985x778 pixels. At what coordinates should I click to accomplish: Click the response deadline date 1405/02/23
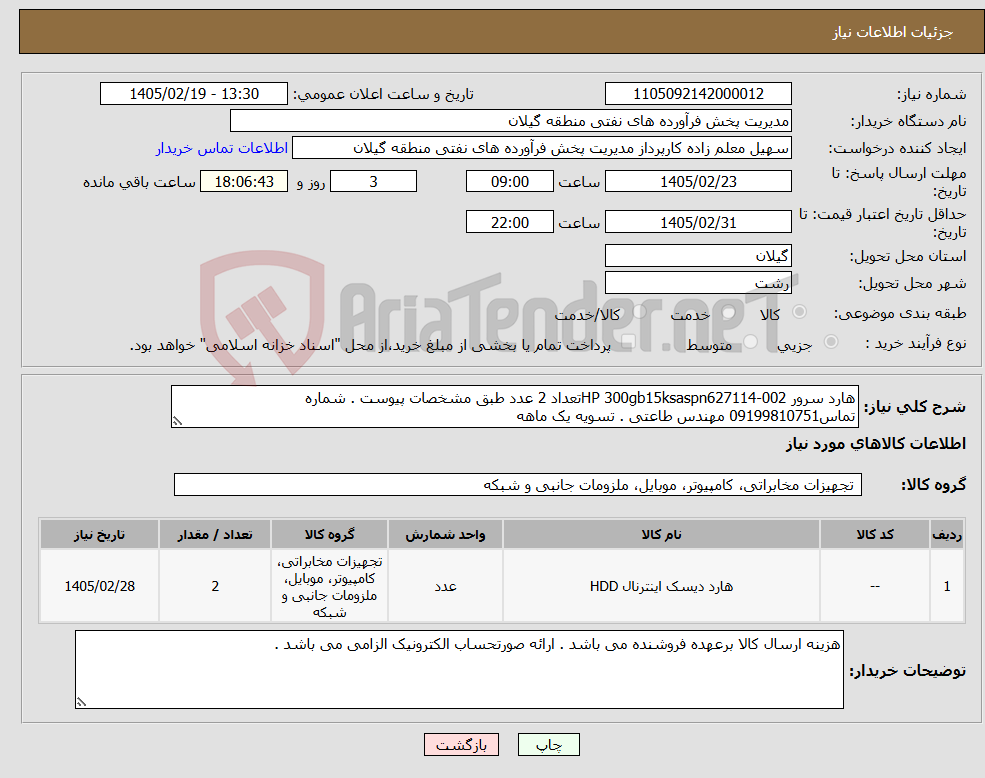(698, 182)
